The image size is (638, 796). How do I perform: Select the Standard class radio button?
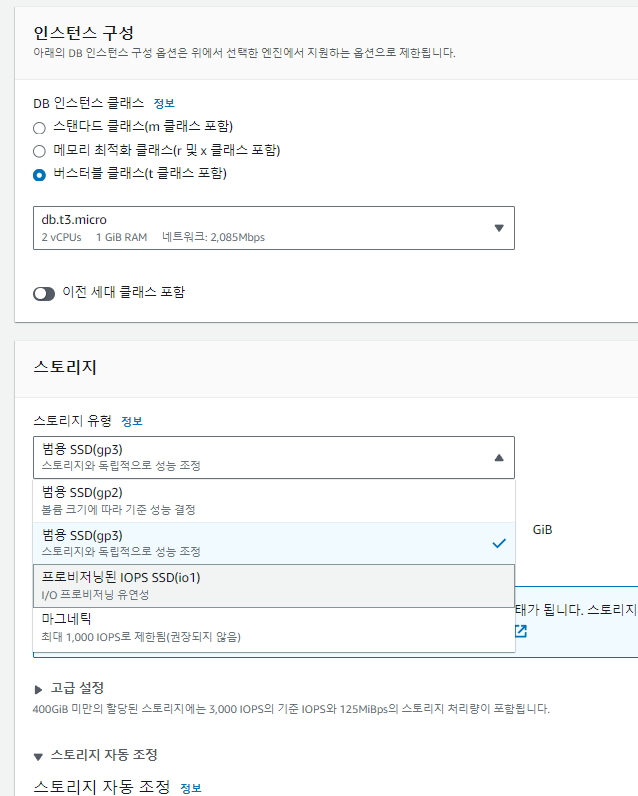point(39,127)
